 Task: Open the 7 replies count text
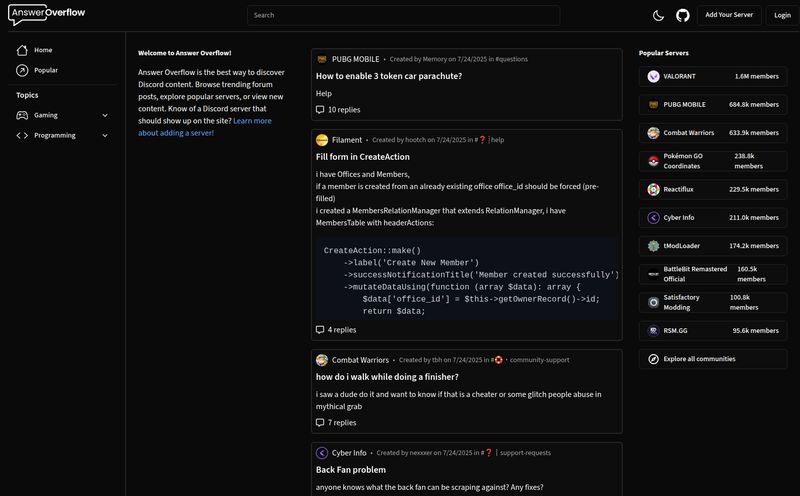342,423
